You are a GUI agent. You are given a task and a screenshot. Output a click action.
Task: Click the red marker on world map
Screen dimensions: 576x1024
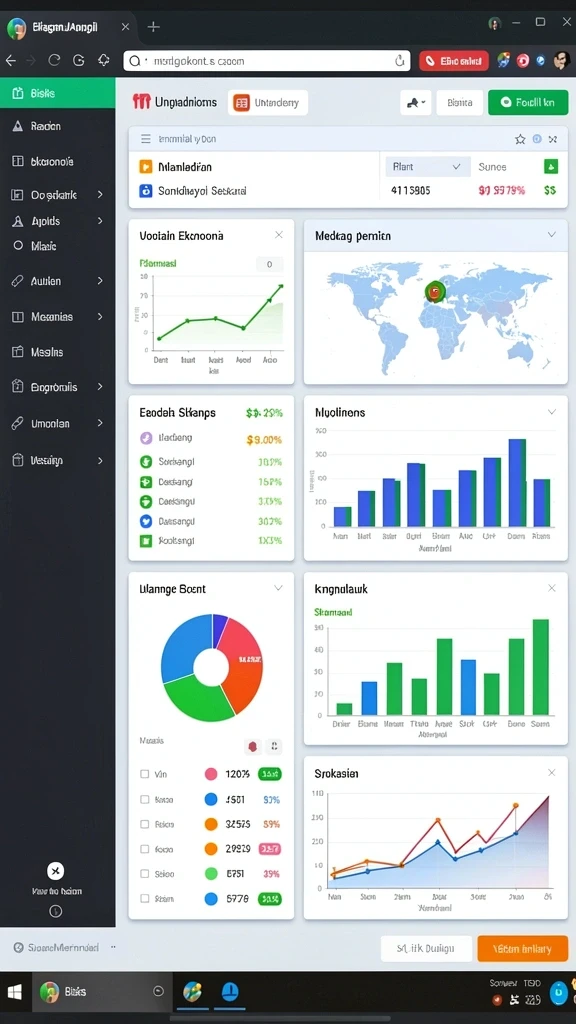click(x=434, y=292)
